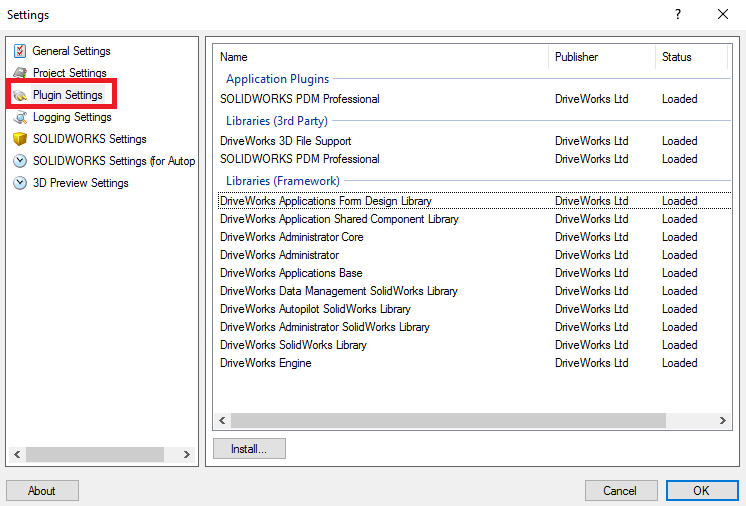Image resolution: width=746 pixels, height=506 pixels.
Task: Click the General Settings checklist icon
Action: pos(20,50)
